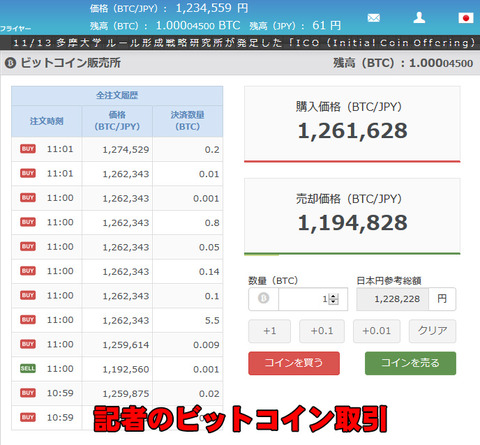The height and width of the screenshot is (445, 480).
Task: Add one bitcoin with +1 button
Action: tap(269, 331)
